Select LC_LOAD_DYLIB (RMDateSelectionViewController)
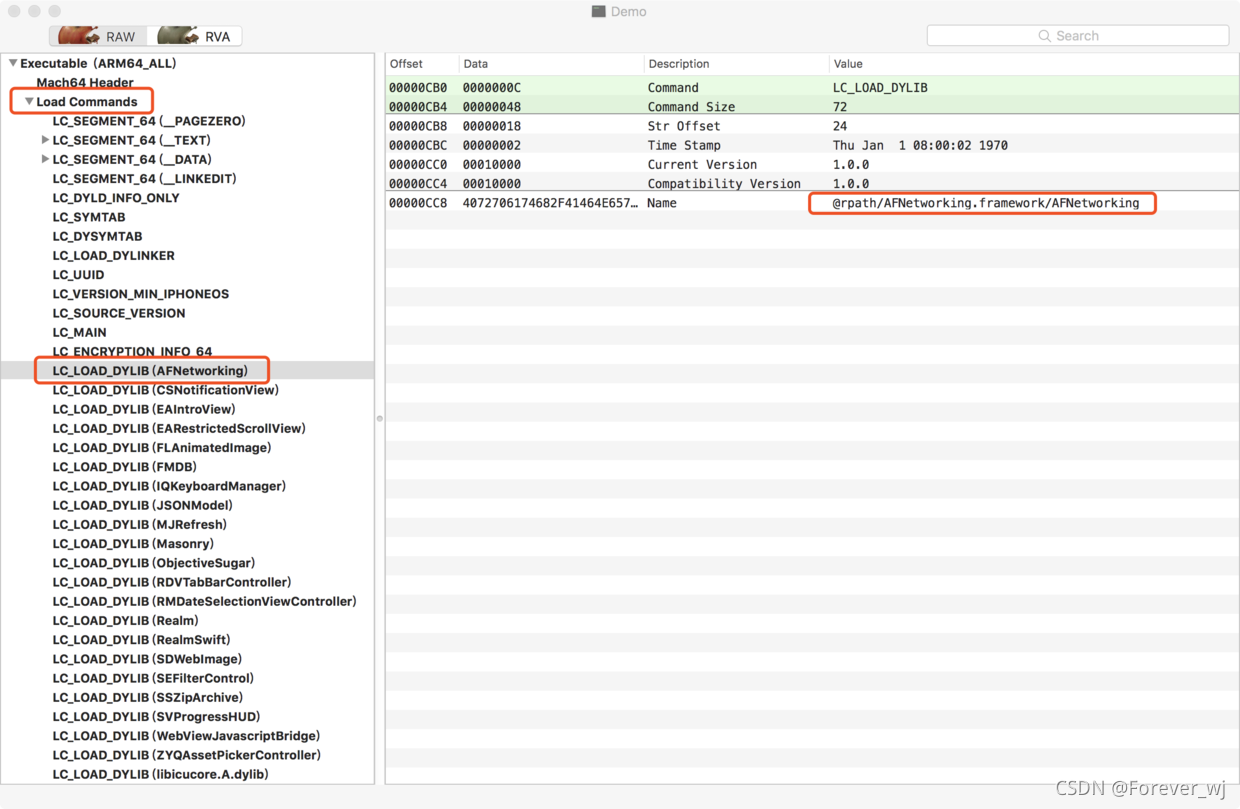Viewport: 1240px width, 809px height. click(204, 601)
